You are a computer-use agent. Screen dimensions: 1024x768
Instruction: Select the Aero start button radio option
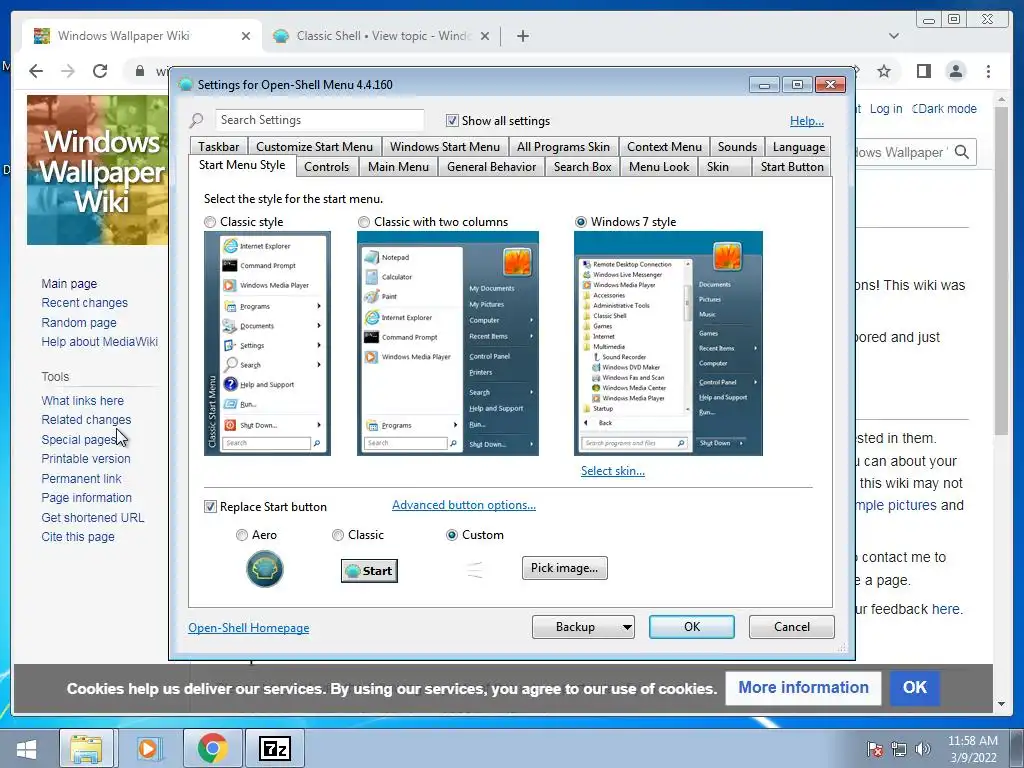click(x=242, y=535)
